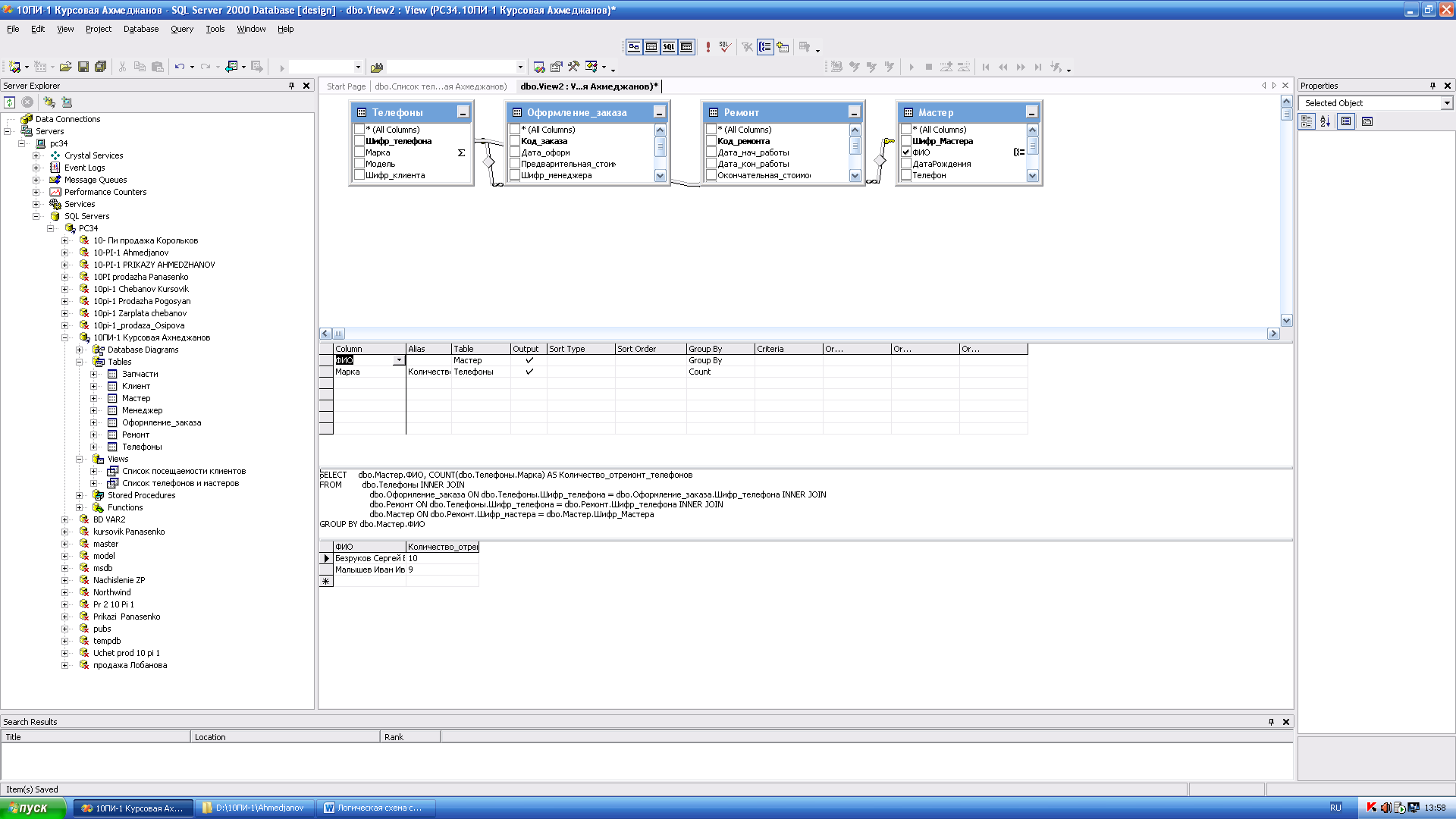Viewport: 1456px width, 819px height.
Task: Click the Add Table icon
Action: [x=783, y=47]
